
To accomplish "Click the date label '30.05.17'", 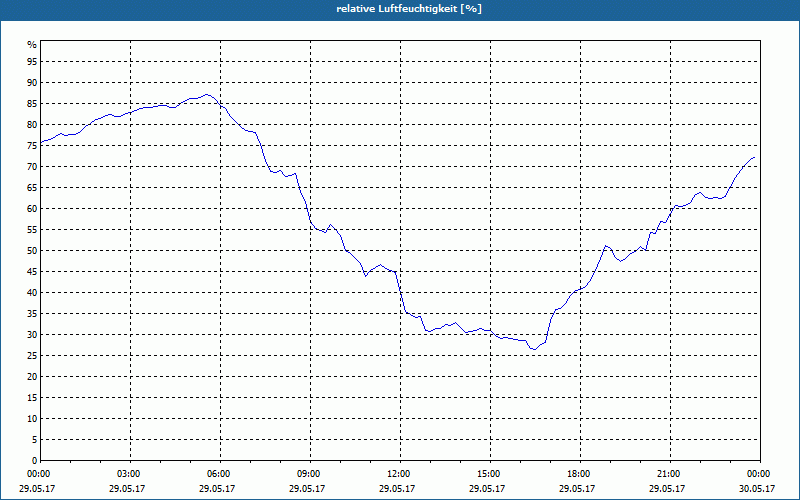I will [x=758, y=488].
